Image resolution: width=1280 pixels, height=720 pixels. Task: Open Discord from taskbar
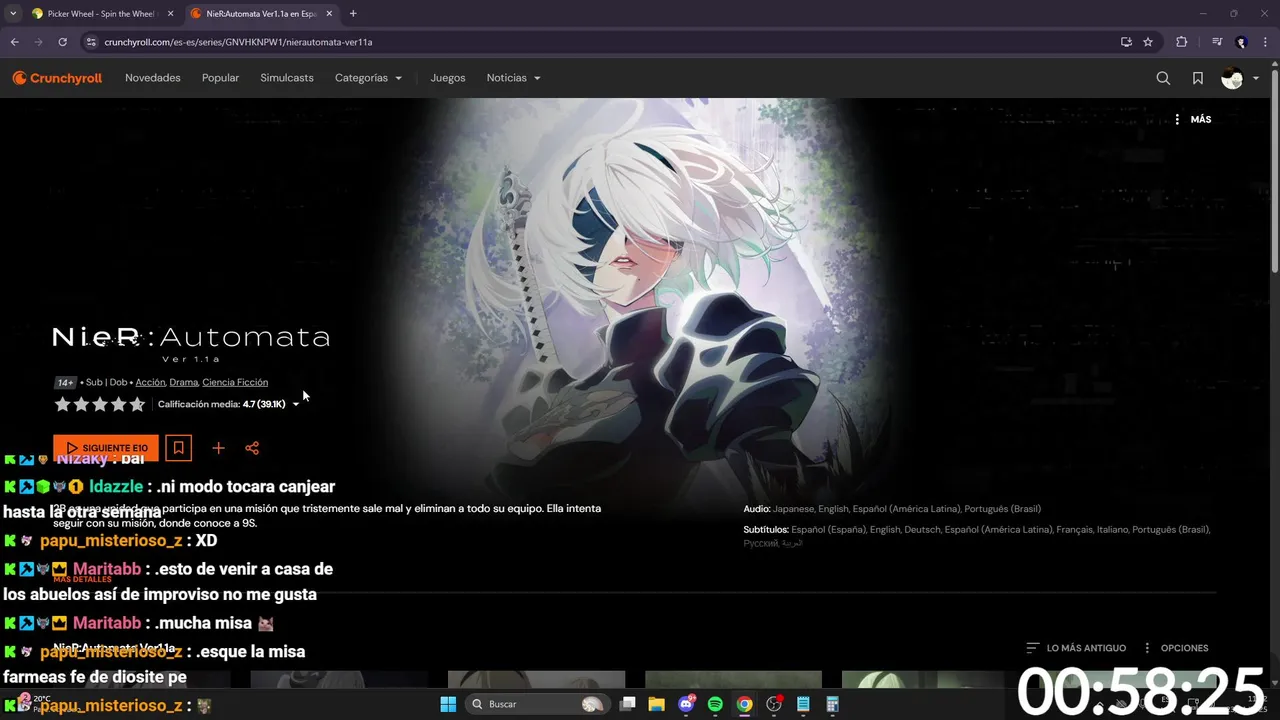[x=686, y=704]
